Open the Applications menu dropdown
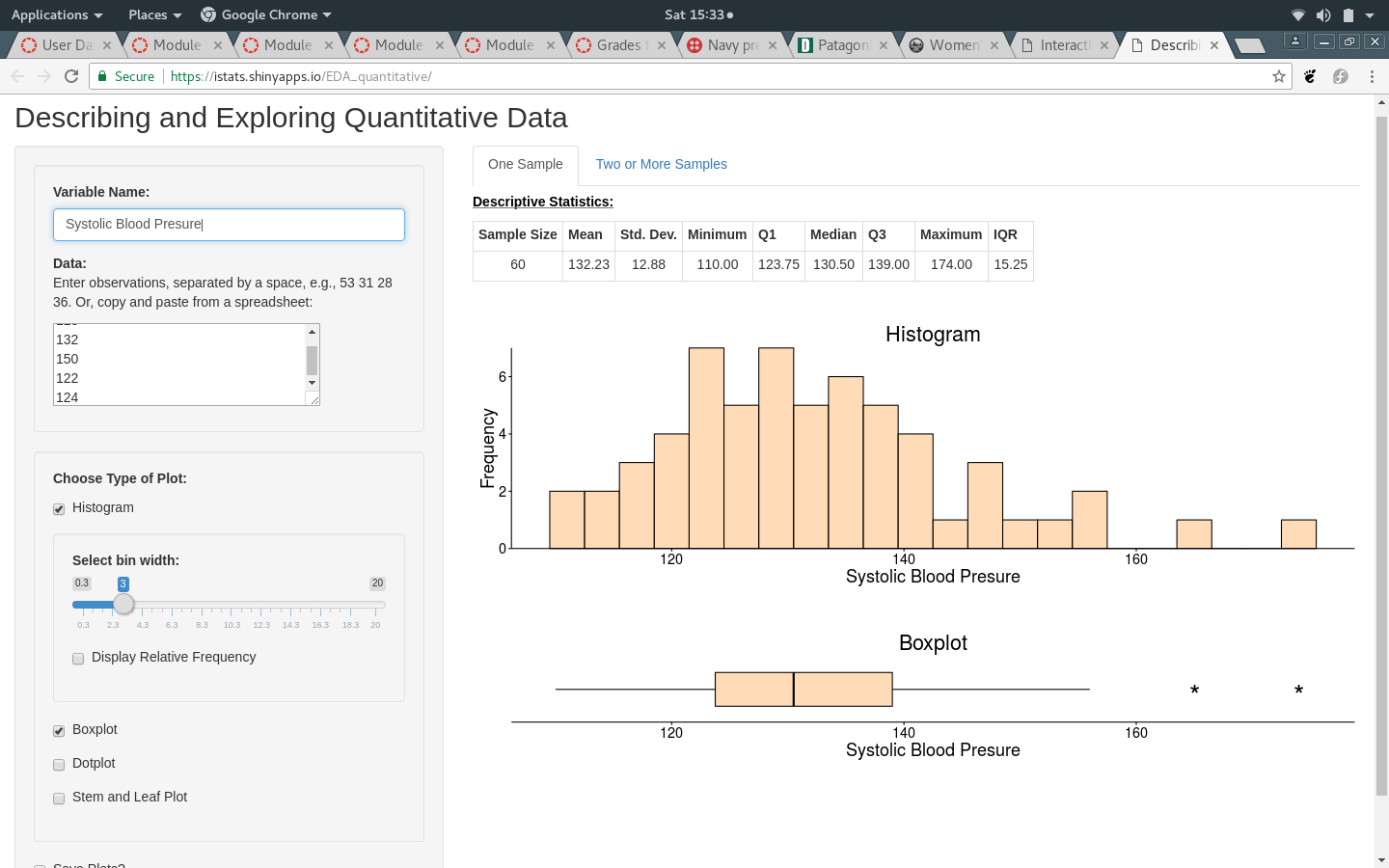The image size is (1389, 868). (x=56, y=14)
